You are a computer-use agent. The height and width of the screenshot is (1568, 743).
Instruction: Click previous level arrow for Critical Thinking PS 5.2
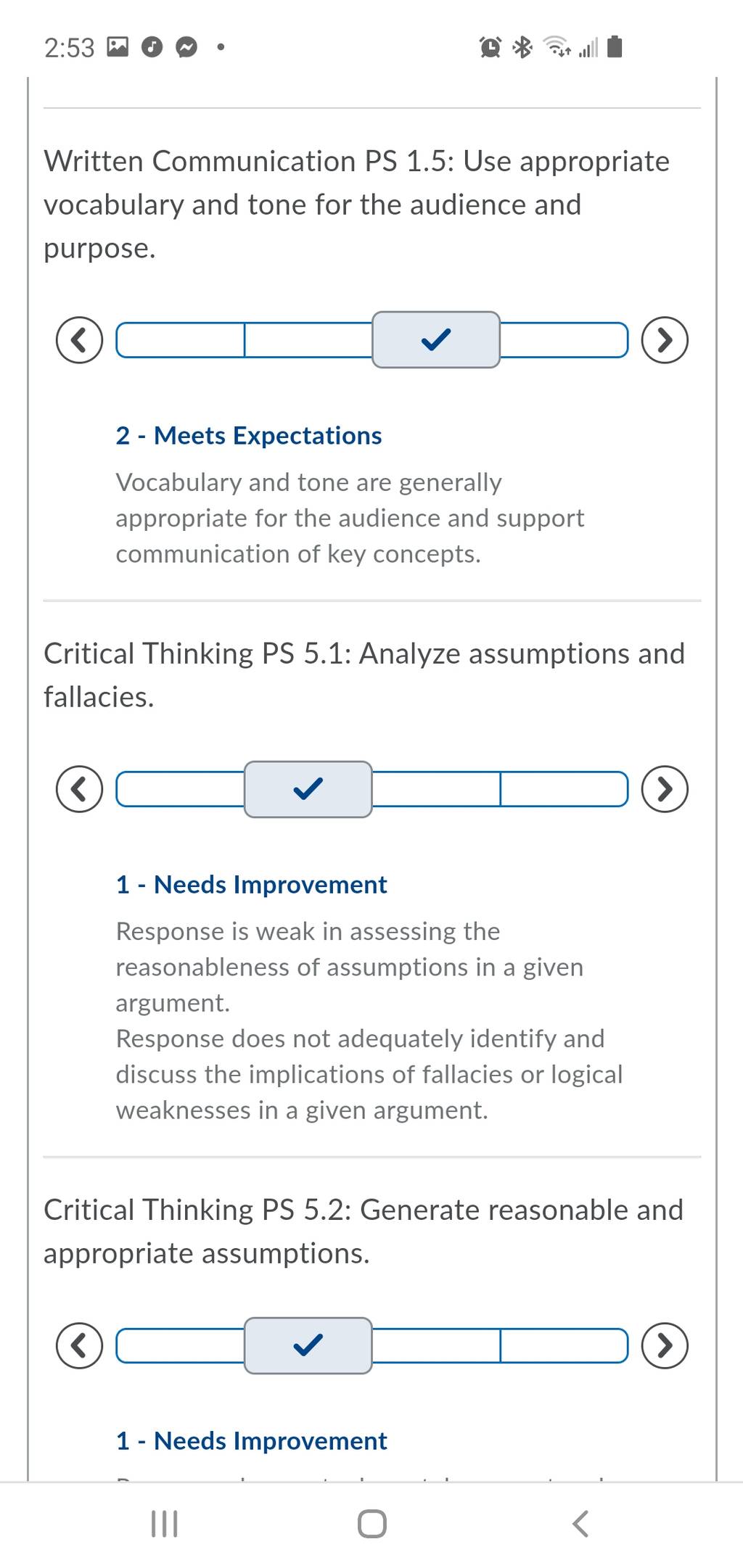click(x=80, y=1345)
